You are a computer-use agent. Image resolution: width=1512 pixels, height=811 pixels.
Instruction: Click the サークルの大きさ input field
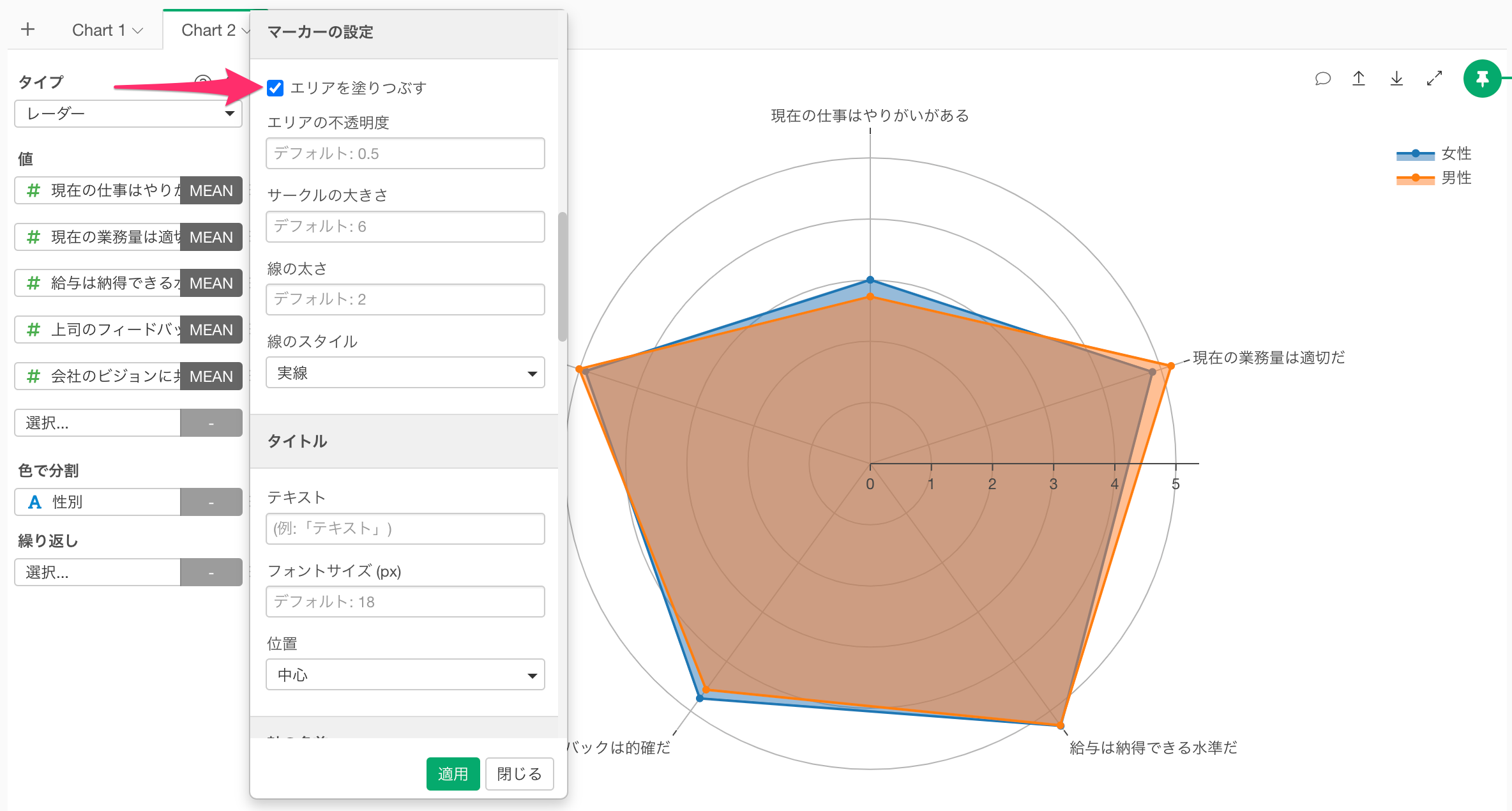[405, 227]
